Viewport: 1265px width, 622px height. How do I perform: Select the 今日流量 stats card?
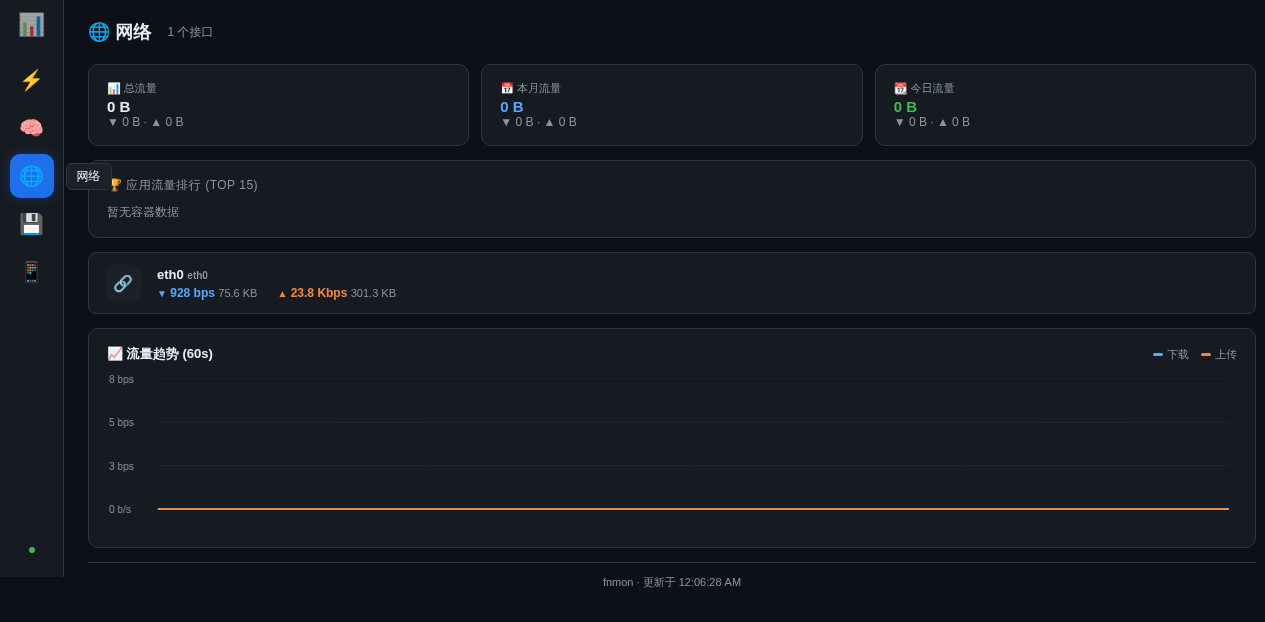tap(1065, 105)
